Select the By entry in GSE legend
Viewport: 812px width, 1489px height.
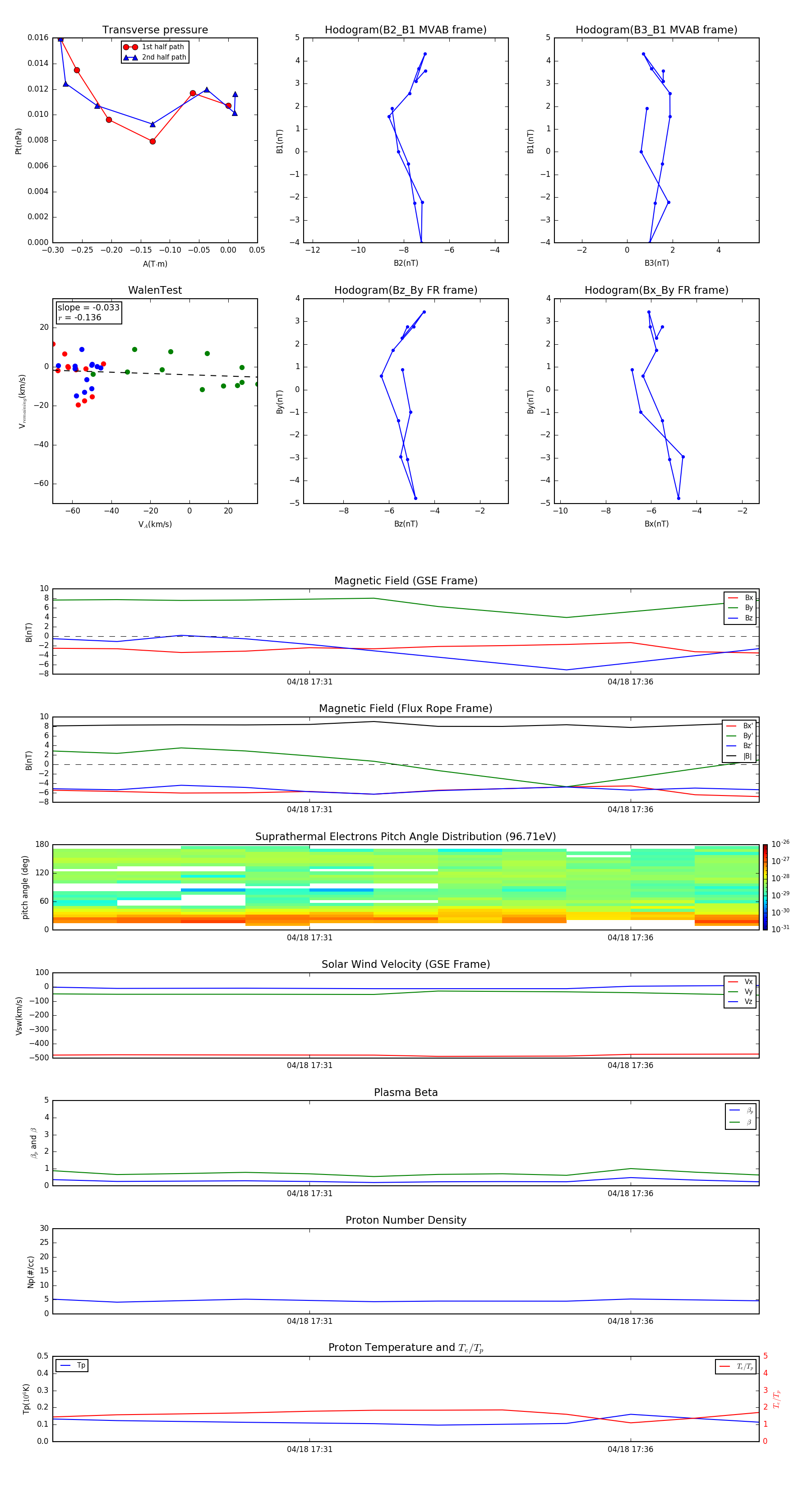pyautogui.click(x=740, y=607)
